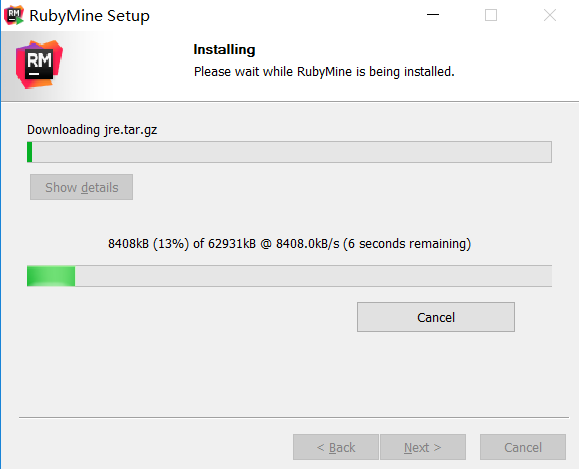
Task: Minimize the RubyMine Setup window
Action: point(433,15)
